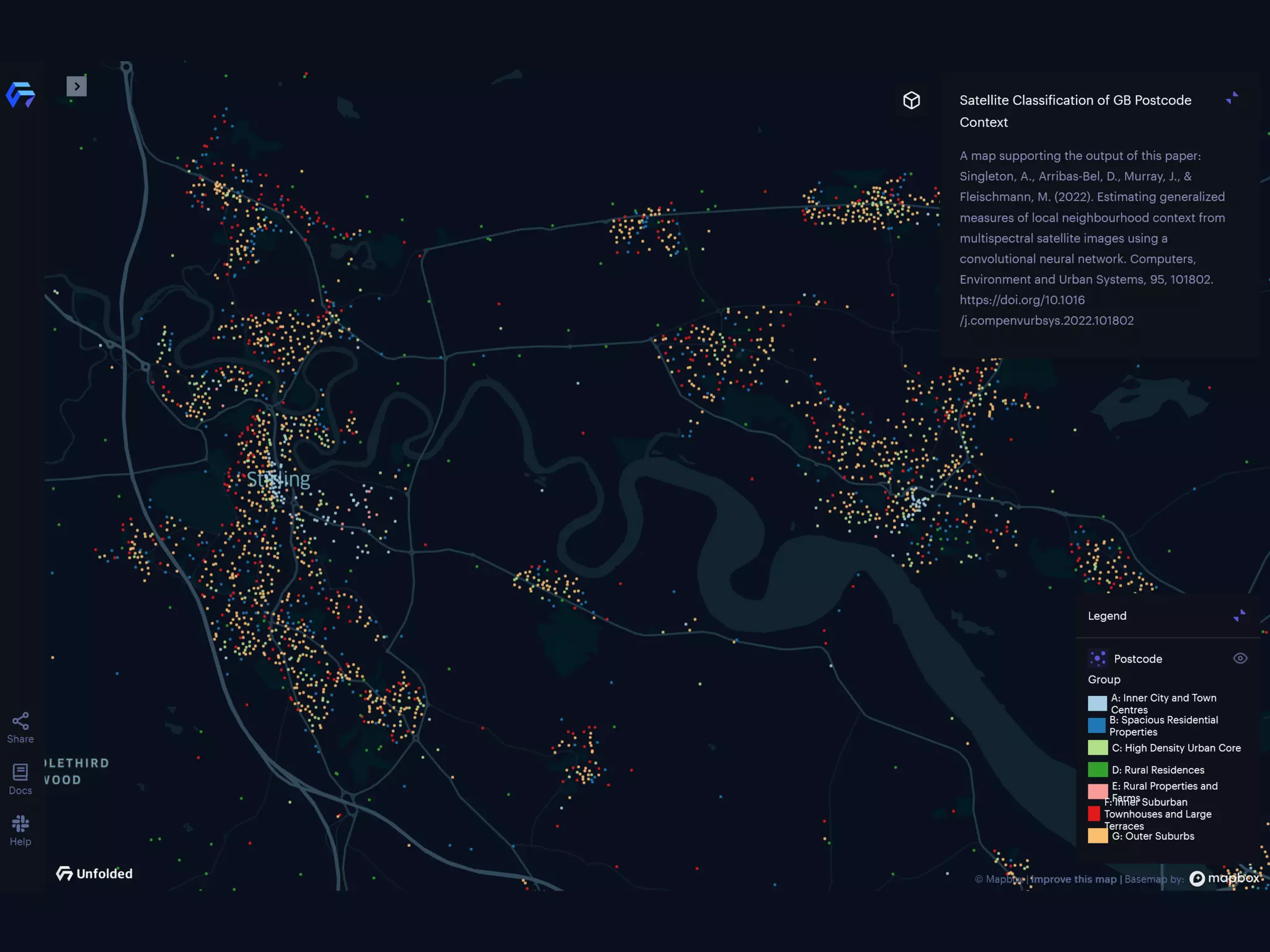The image size is (1270, 952).
Task: Click the Inner City and Town Centres swatch
Action: click(1097, 703)
